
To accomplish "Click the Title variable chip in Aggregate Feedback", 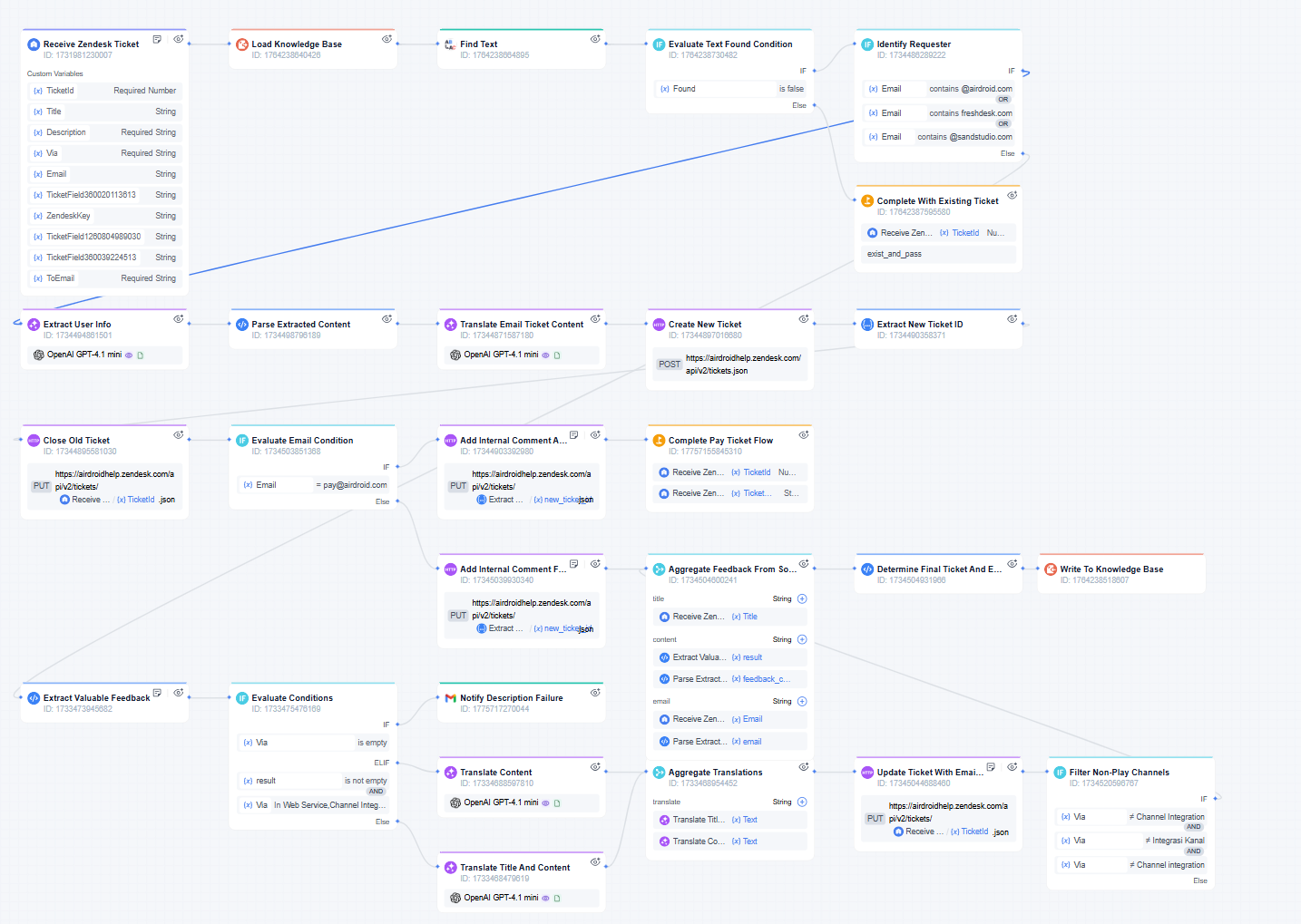I will click(x=744, y=616).
